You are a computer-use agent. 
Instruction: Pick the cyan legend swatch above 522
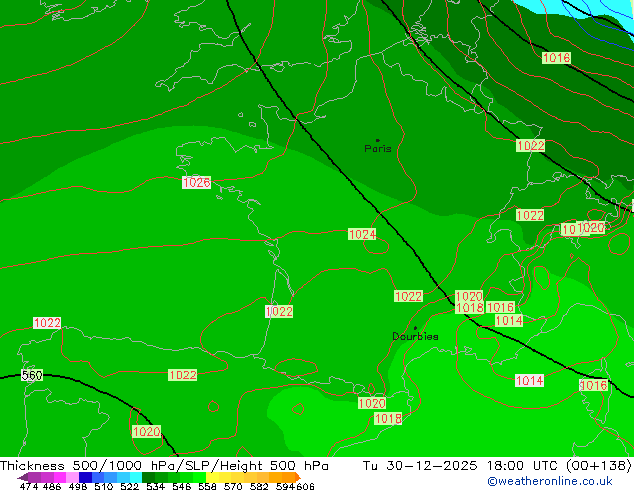[135, 477]
